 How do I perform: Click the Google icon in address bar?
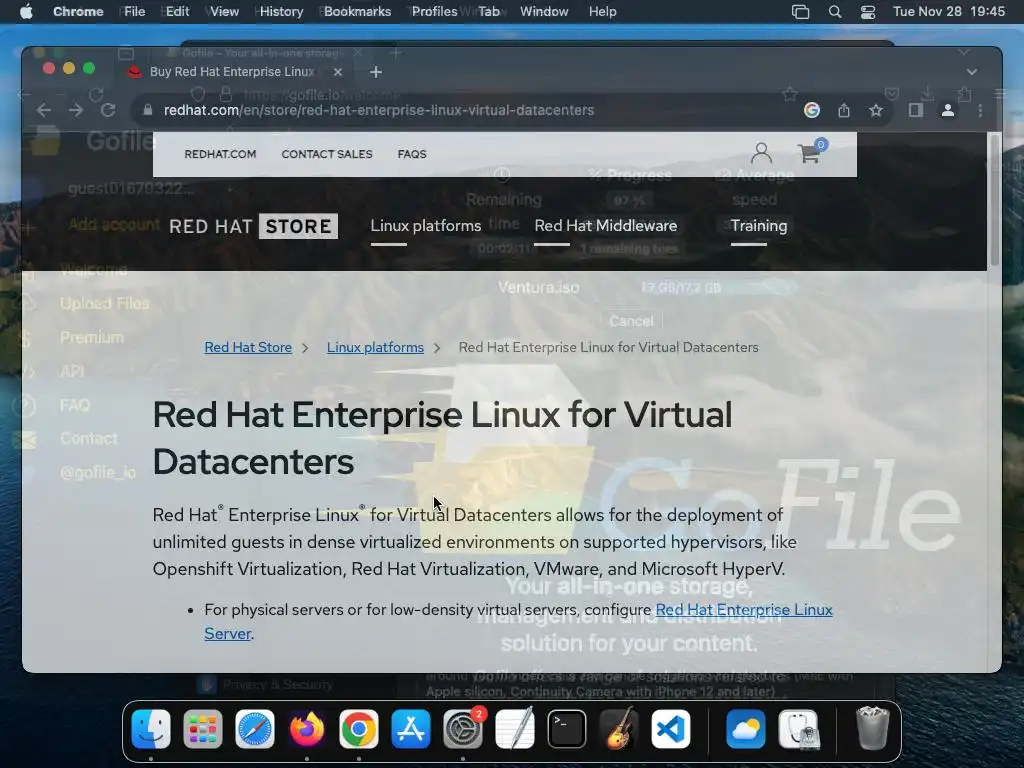812,110
